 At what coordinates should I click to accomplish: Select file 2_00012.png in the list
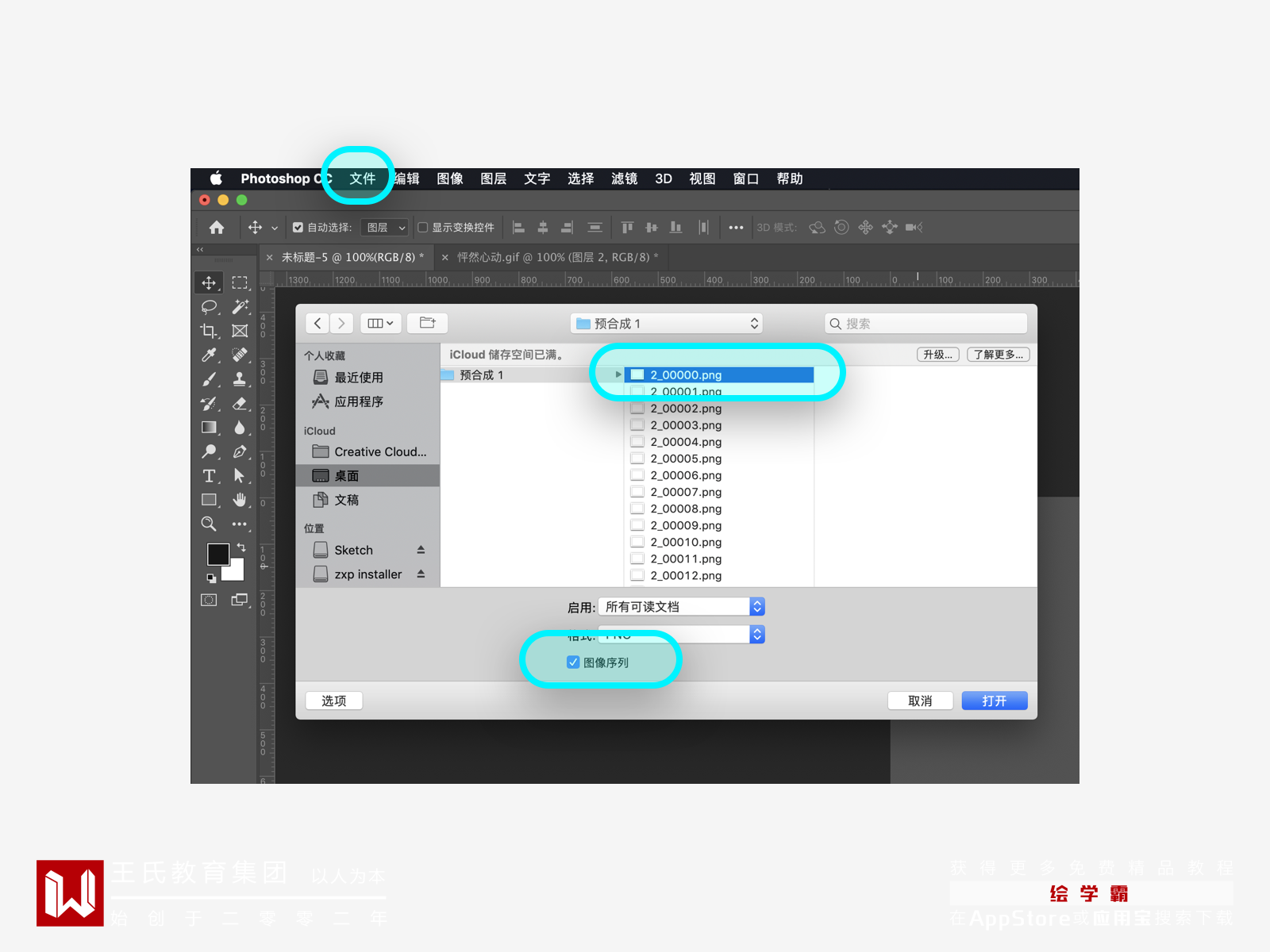click(x=719, y=576)
